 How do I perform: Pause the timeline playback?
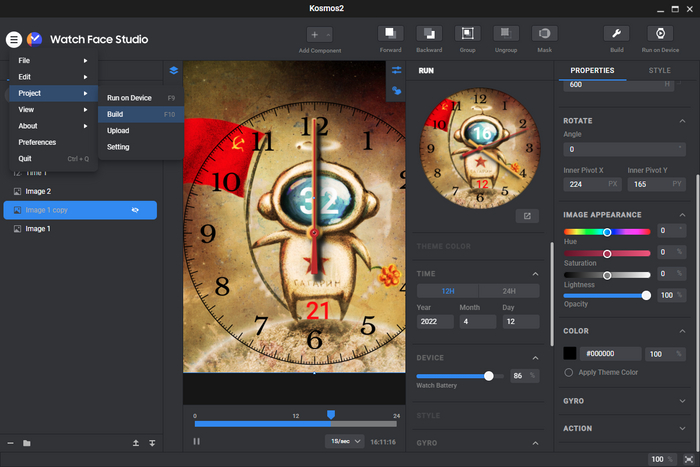196,441
